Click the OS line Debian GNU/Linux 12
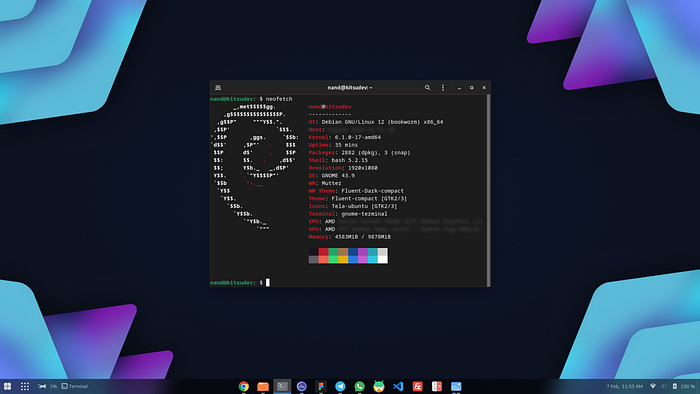Screen dimensions: 700x394 [x=376, y=122]
